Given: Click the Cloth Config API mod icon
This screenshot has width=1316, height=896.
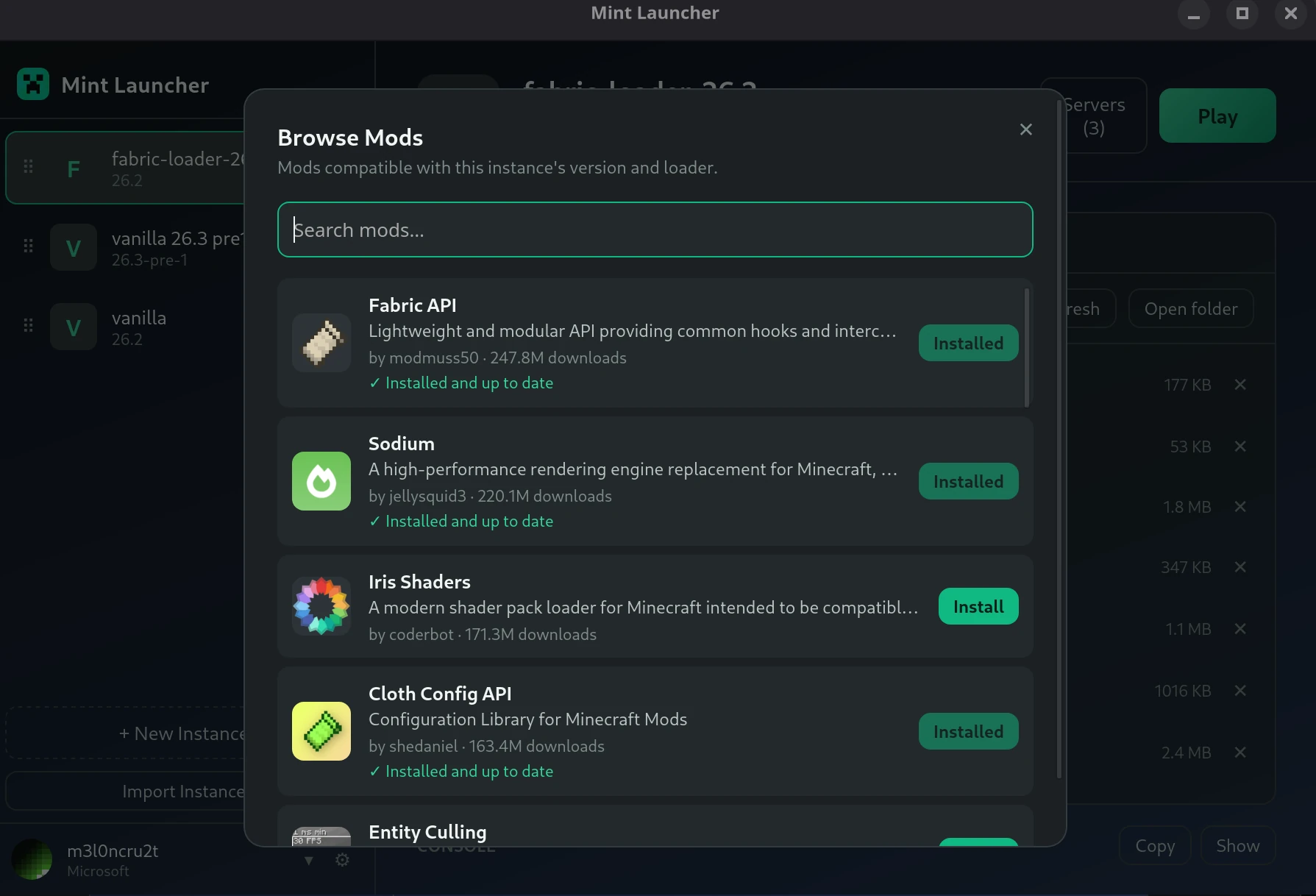Looking at the screenshot, I should 321,731.
